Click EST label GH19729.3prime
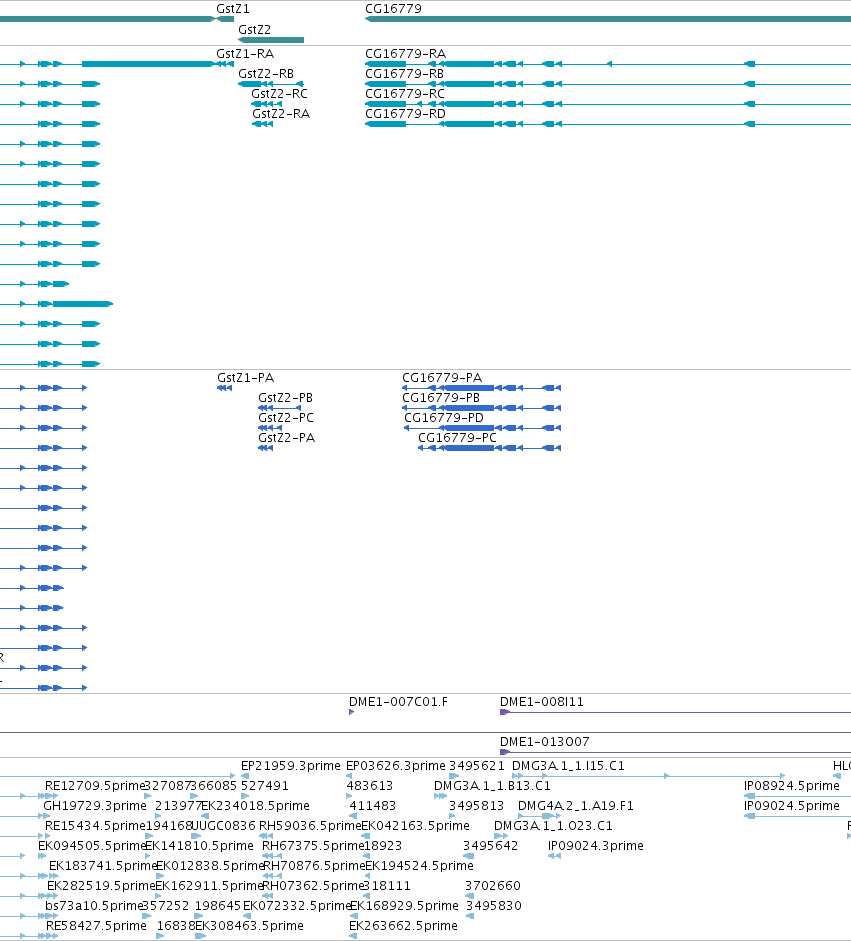This screenshot has height=941, width=851. coord(95,806)
